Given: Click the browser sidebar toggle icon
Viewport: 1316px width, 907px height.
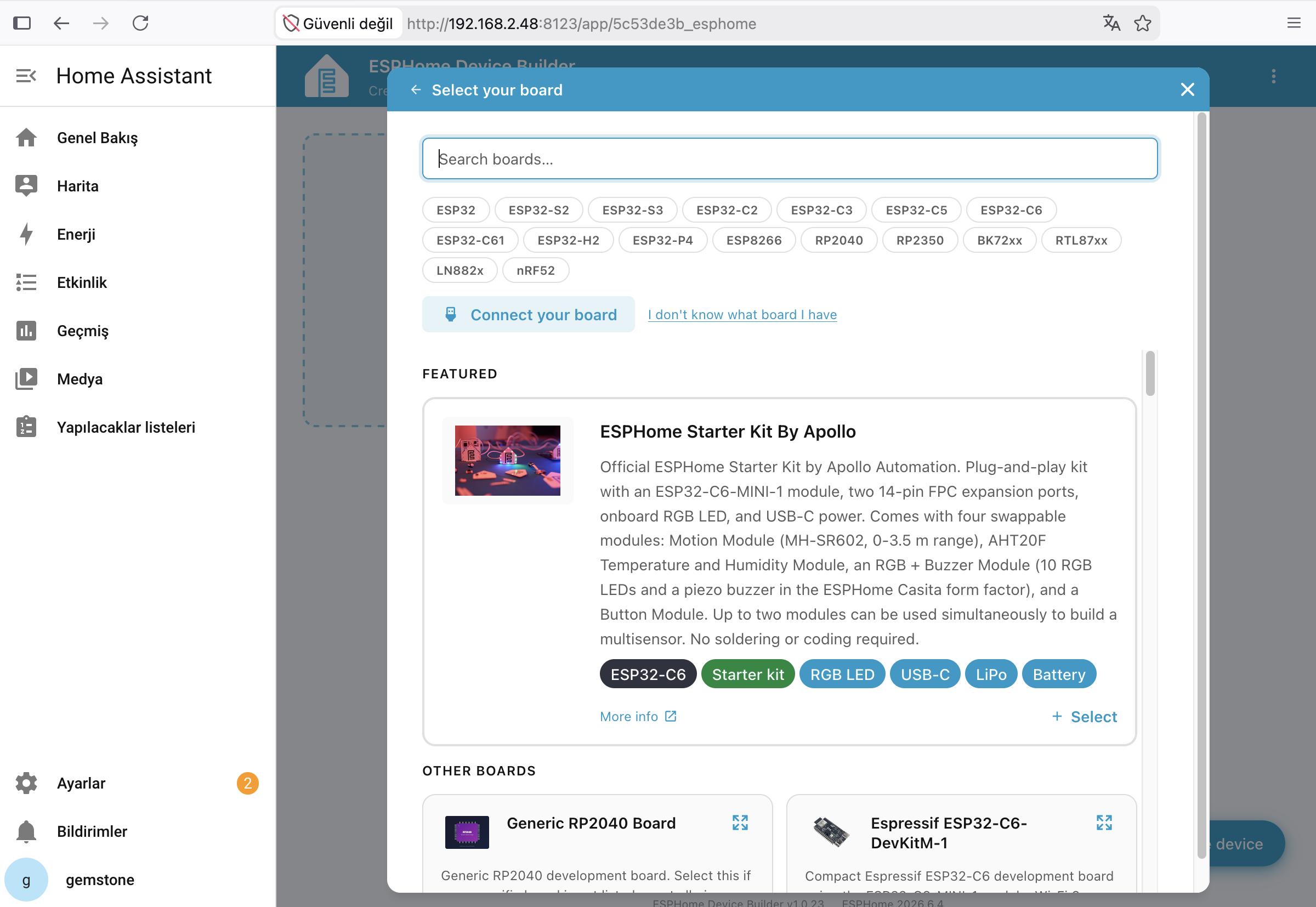Looking at the screenshot, I should 22,23.
